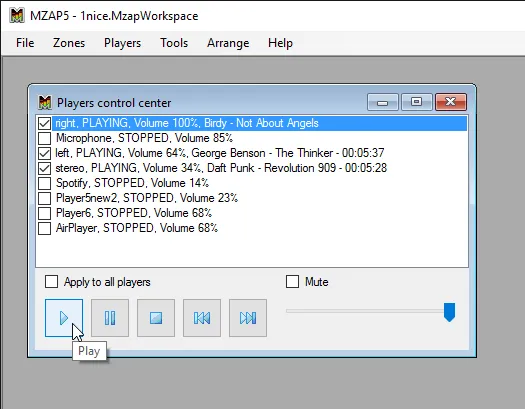Check the Mute checkbox
Viewport: 525px width, 409px height.
[x=292, y=282]
